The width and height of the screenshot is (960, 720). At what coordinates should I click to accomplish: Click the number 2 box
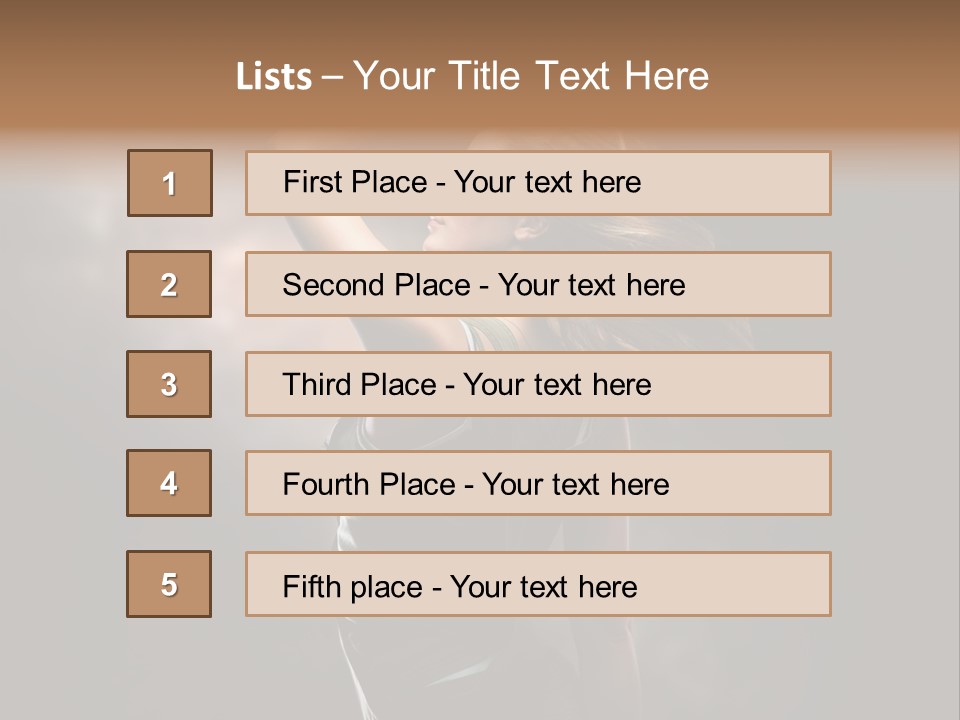coord(169,284)
